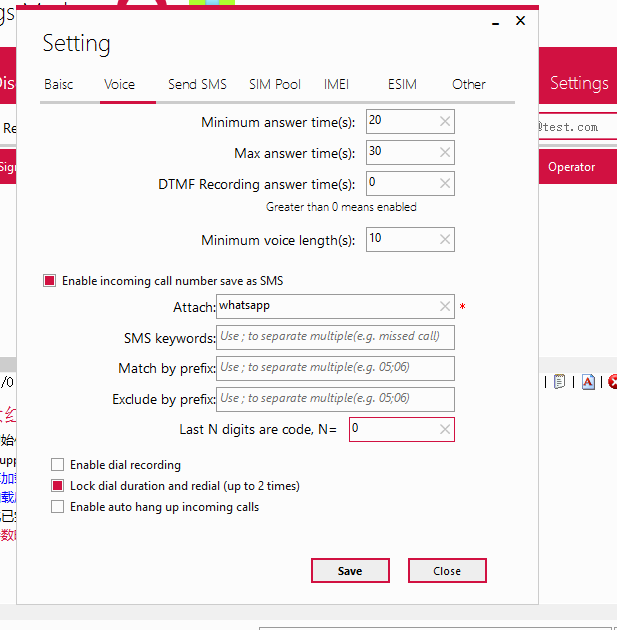This screenshot has height=630, width=617.
Task: Click the Exclude by prefix input
Action: tap(335, 399)
